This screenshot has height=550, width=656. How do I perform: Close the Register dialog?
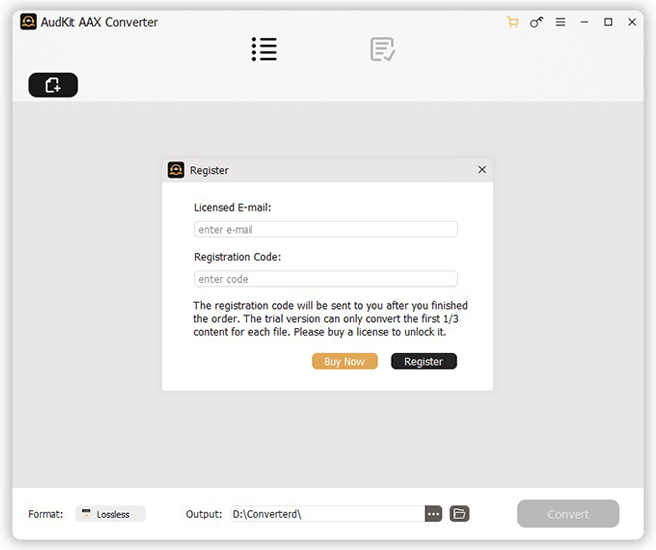tap(482, 169)
